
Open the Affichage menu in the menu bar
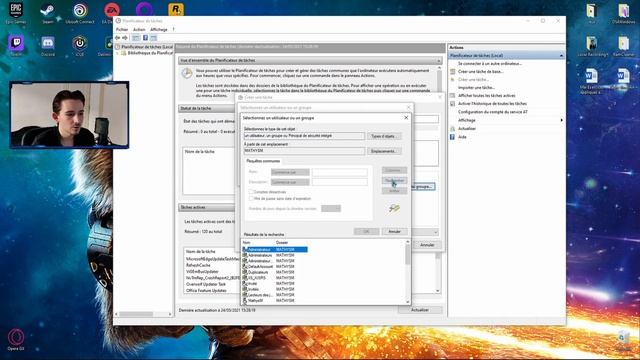[159, 29]
